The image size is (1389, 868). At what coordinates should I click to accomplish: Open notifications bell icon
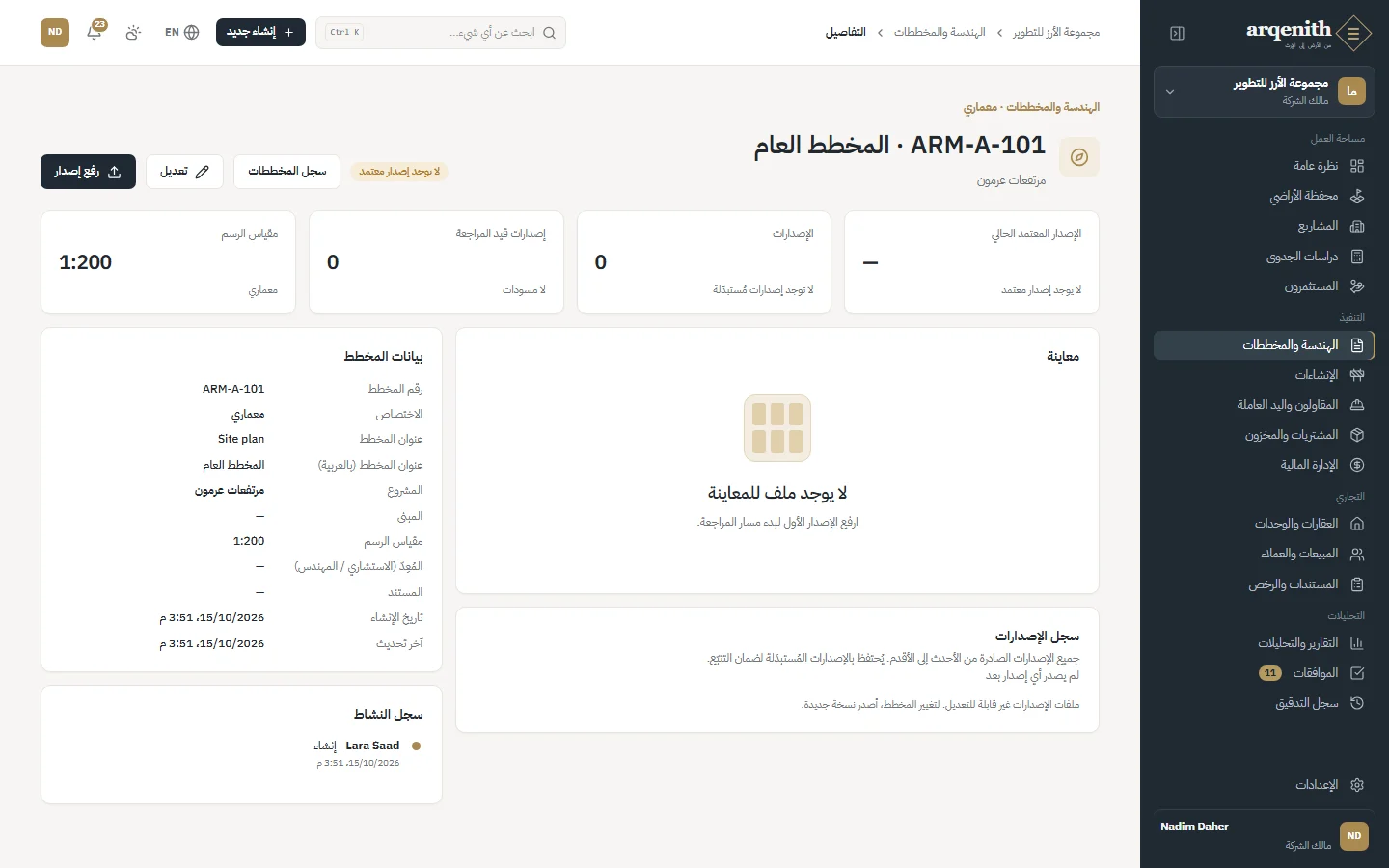pos(95,32)
